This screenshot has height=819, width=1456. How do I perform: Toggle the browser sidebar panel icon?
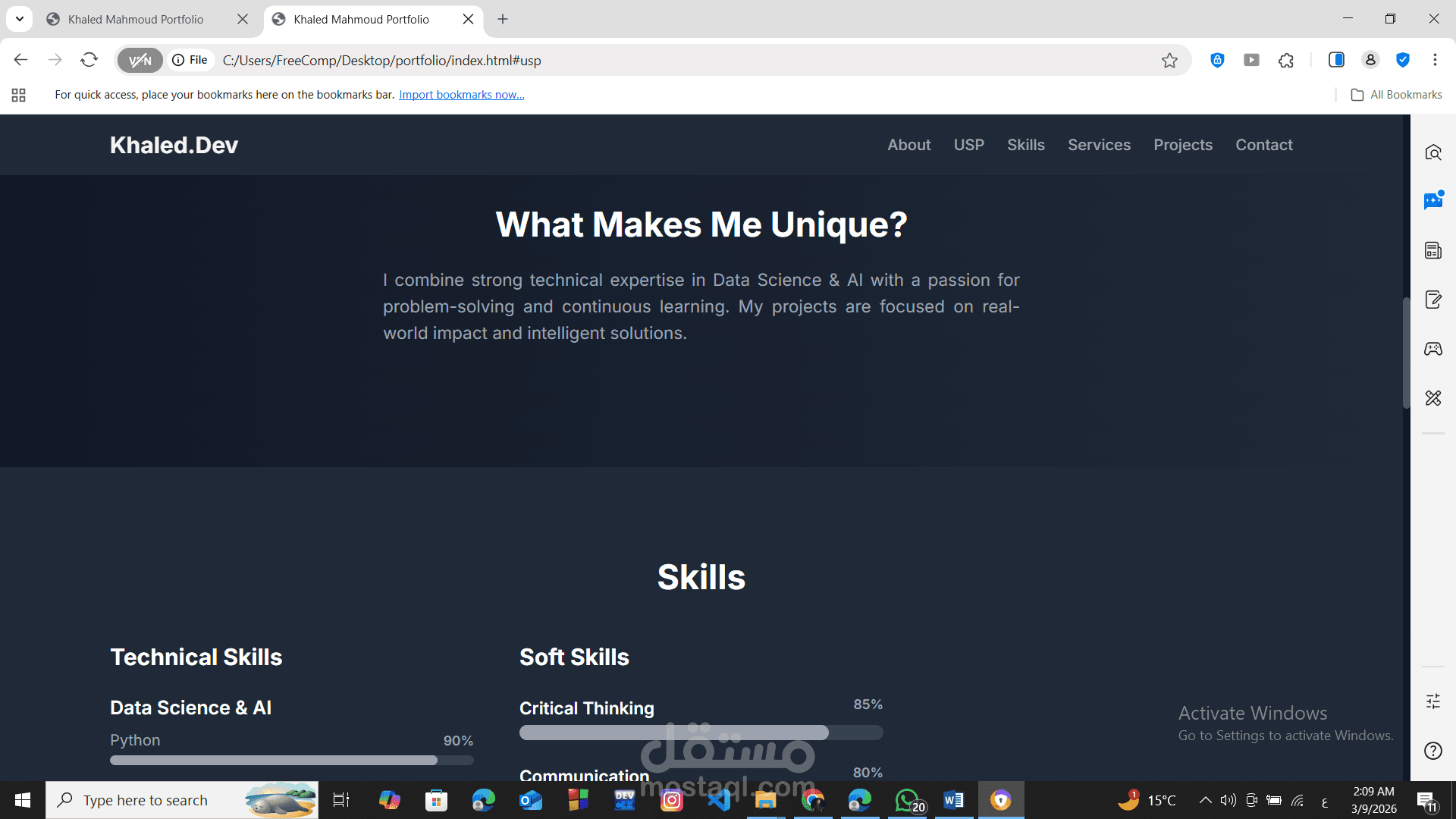point(1336,60)
